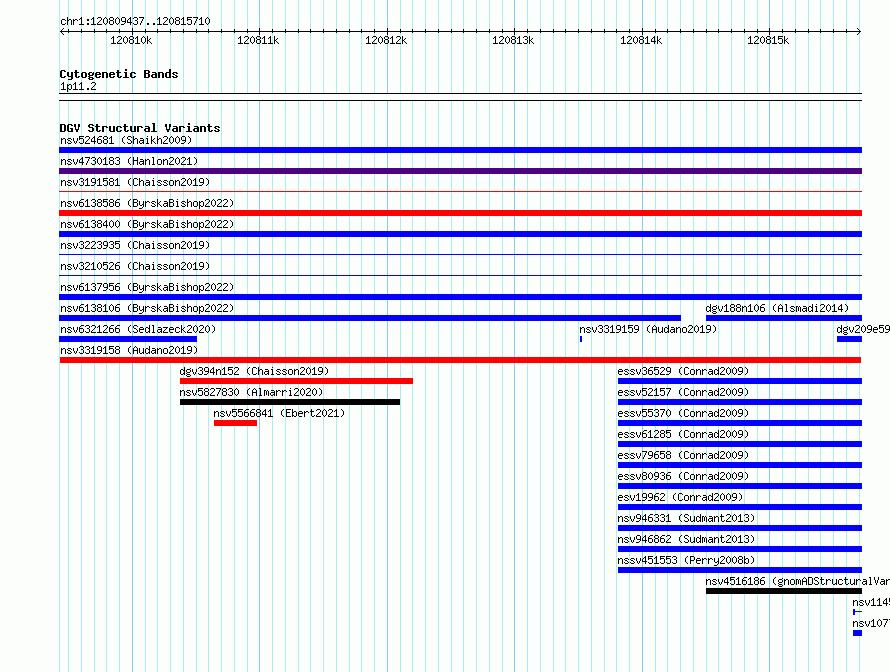
Task: Click the chr1:120809437..120815710 coordinate label
Action: tap(135, 21)
